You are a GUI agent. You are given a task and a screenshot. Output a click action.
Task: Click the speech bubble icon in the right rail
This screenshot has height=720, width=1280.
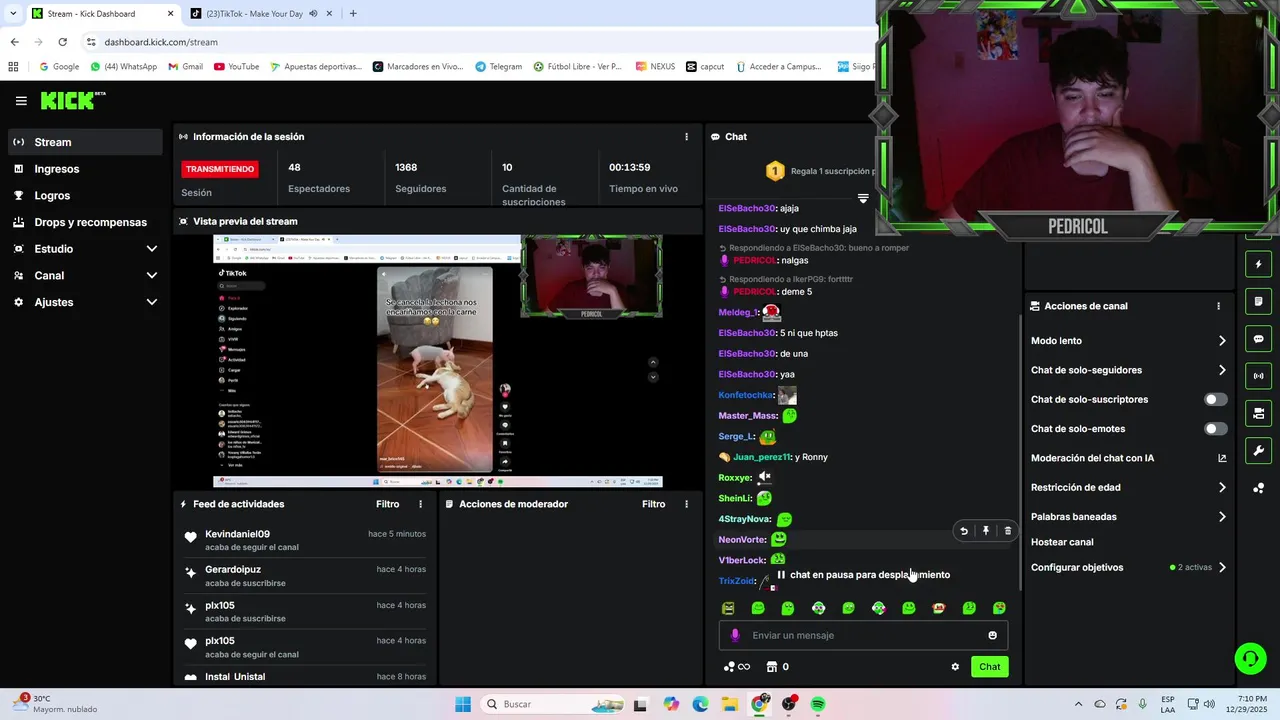tap(1258, 339)
